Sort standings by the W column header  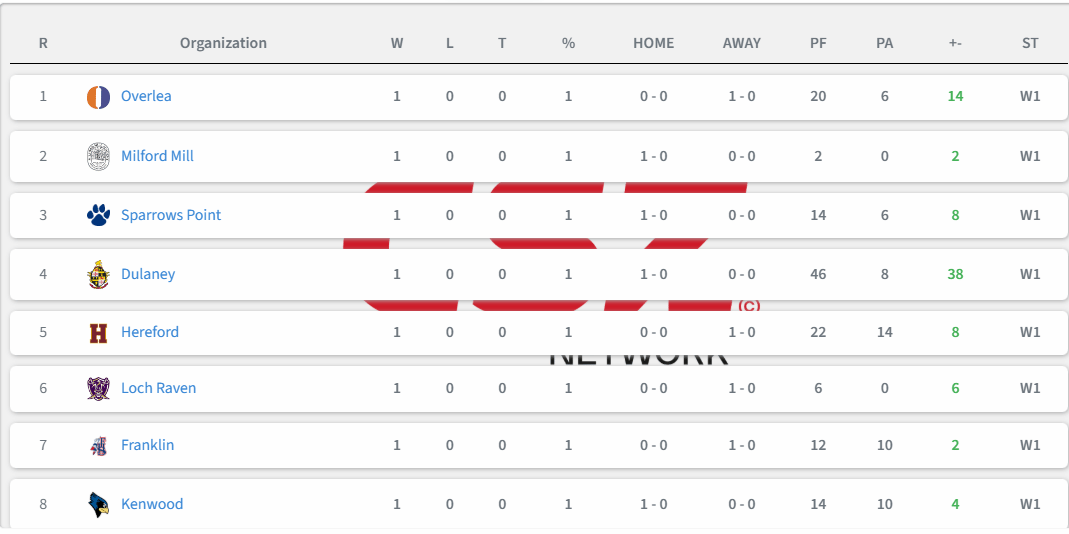[397, 43]
